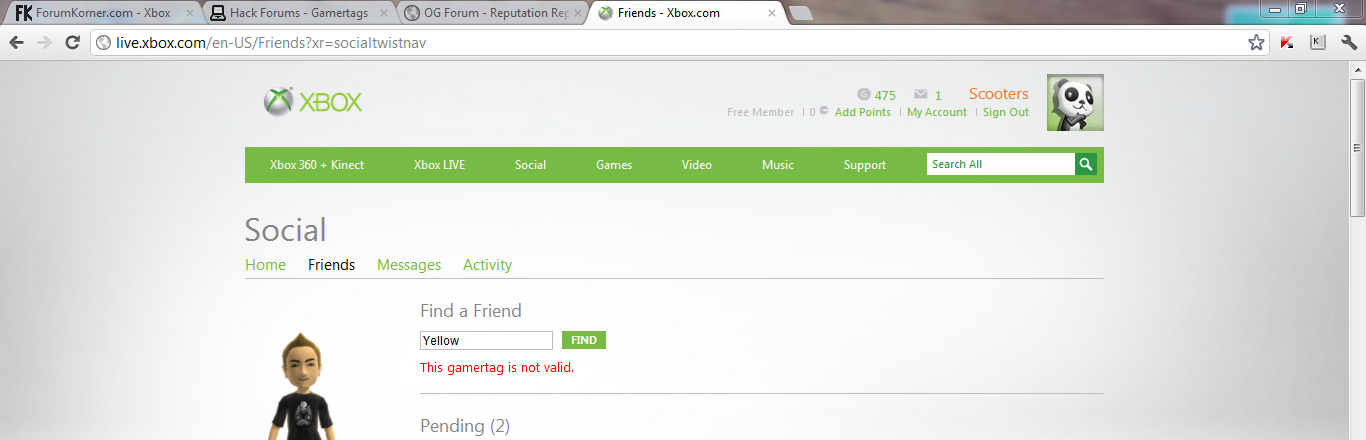
Task: Click the panda gamerpic thumbnail
Action: click(x=1075, y=102)
